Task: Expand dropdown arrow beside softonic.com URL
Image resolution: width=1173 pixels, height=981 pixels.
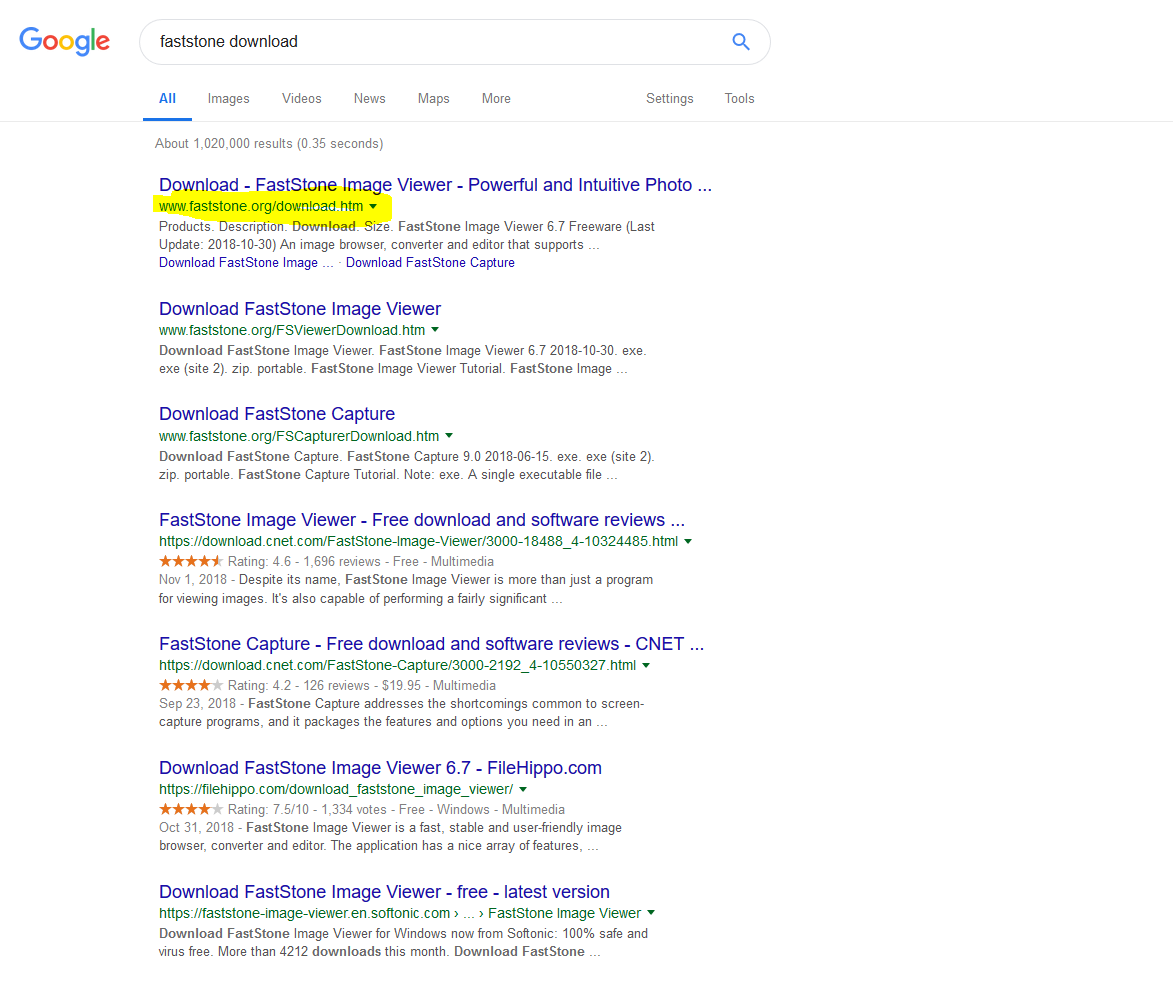Action: (x=651, y=913)
